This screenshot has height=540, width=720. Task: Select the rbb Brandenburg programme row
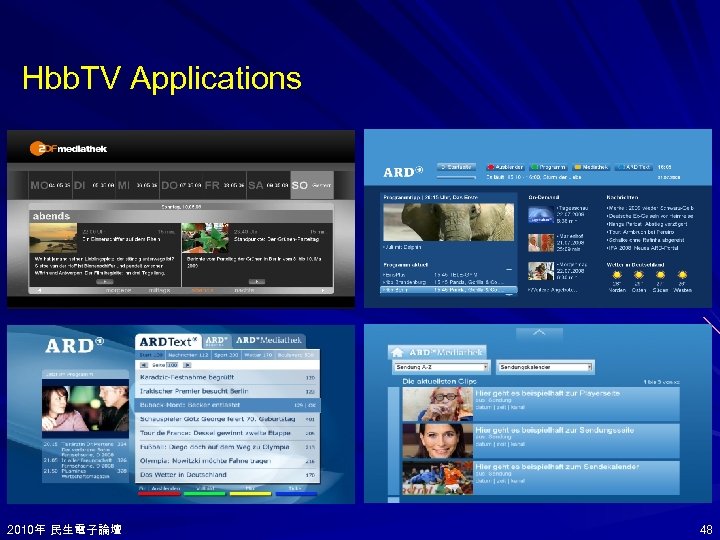pyautogui.click(x=449, y=282)
